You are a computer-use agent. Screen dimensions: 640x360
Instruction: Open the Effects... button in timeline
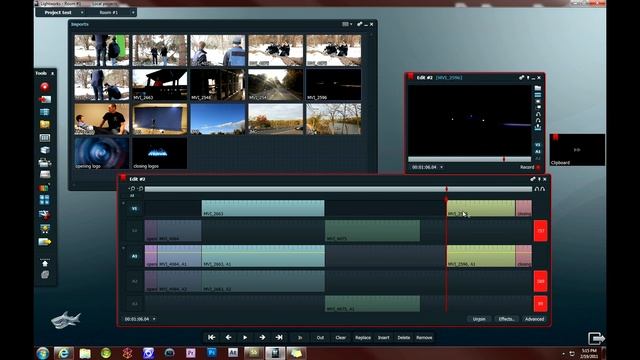(507, 319)
